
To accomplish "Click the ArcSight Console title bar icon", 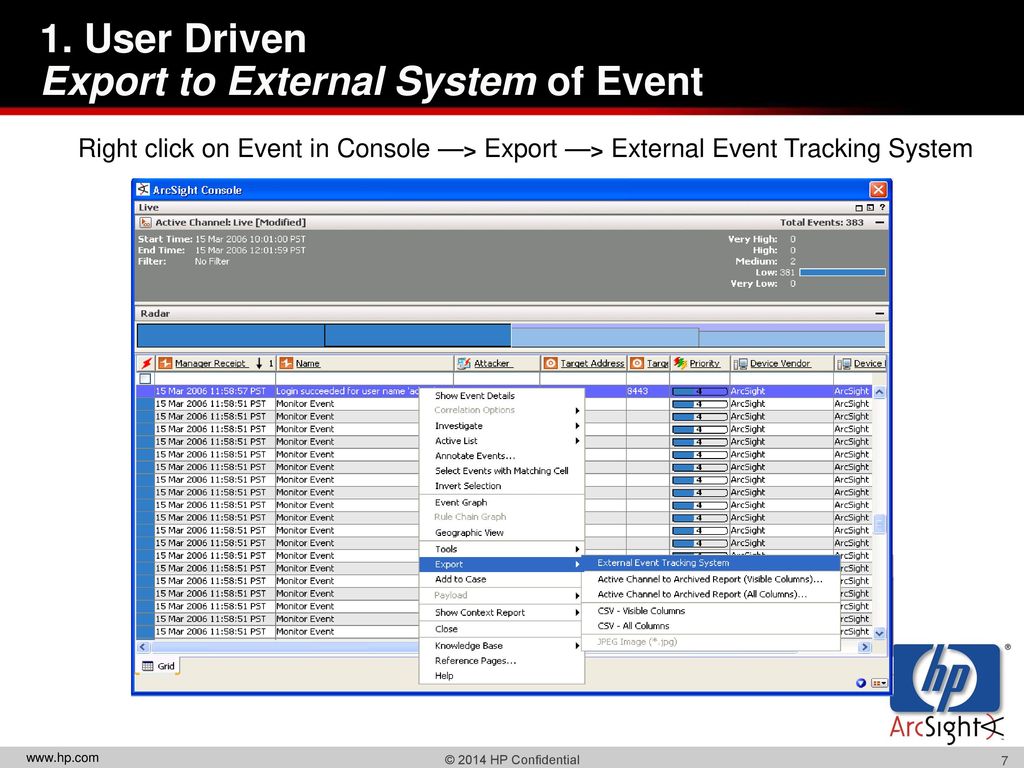I will point(143,190).
